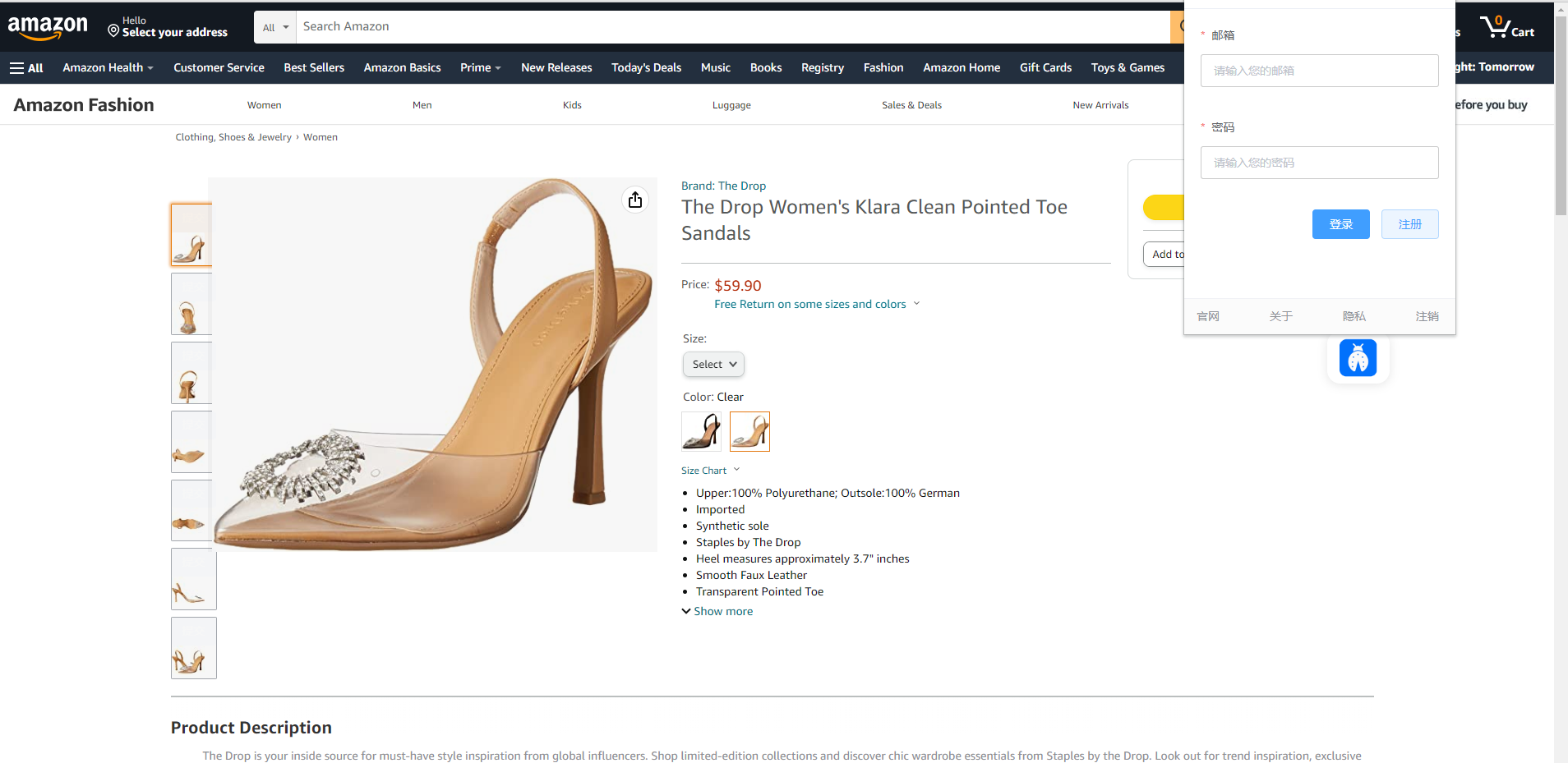Click the Women breadcrumb link
This screenshot has width=1568, height=763.
point(321,137)
